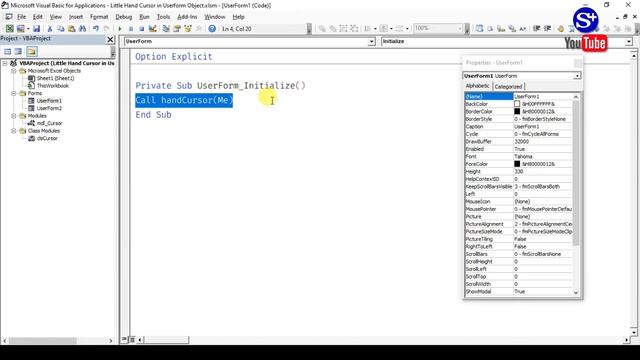Open the Add-Ins menu
The image size is (640, 360).
[x=187, y=17]
